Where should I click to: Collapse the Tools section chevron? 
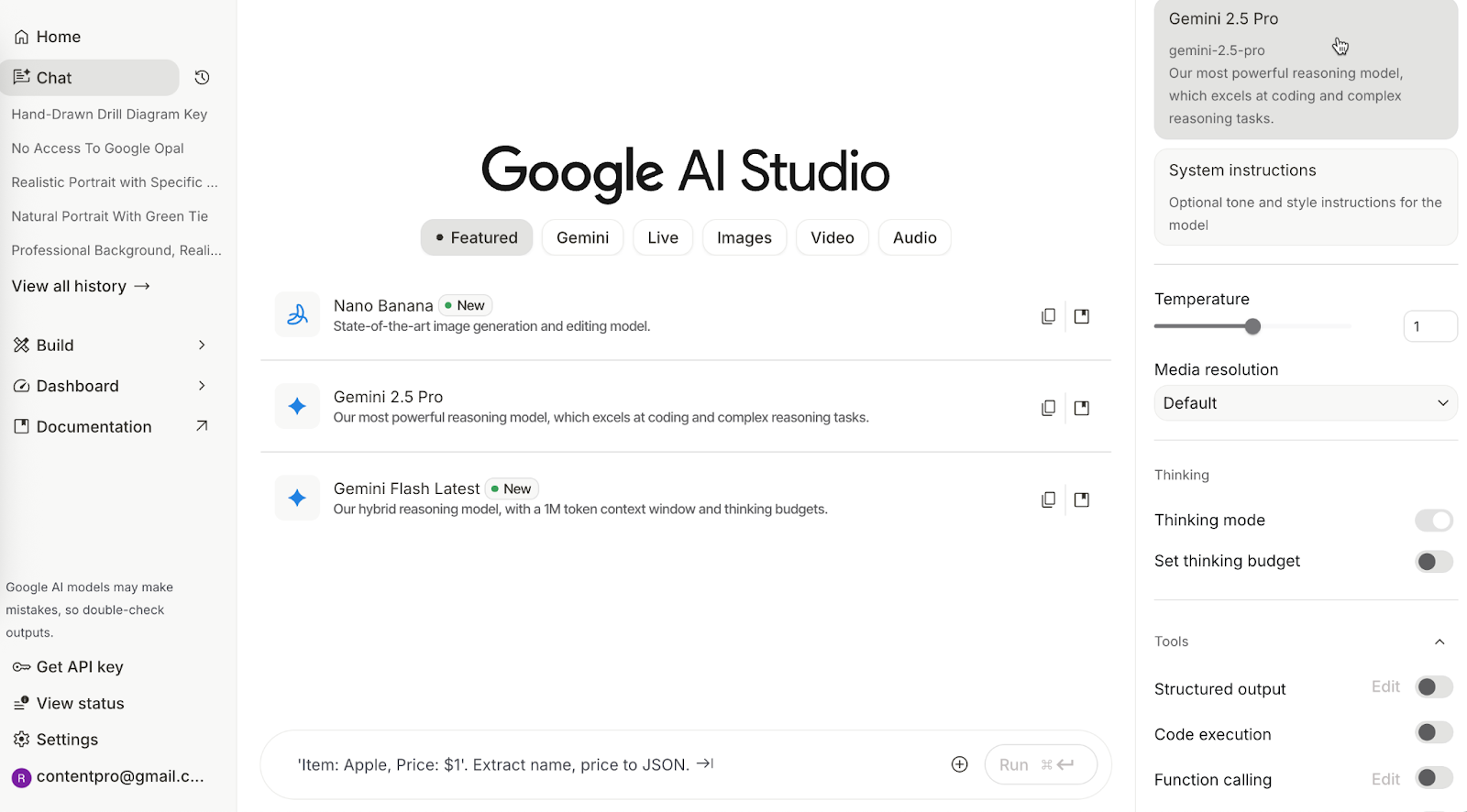tap(1439, 642)
